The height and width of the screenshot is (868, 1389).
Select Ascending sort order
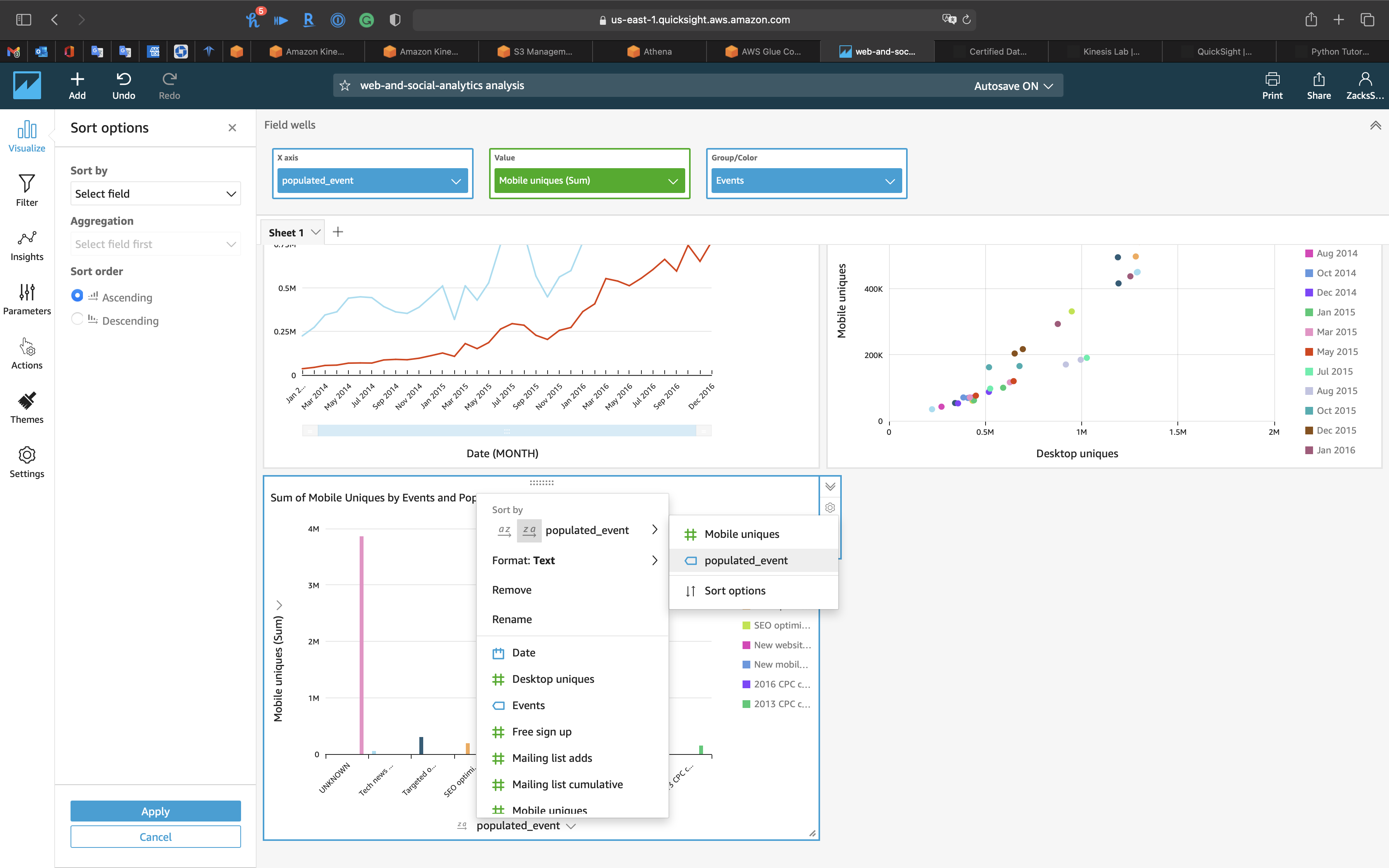[77, 296]
